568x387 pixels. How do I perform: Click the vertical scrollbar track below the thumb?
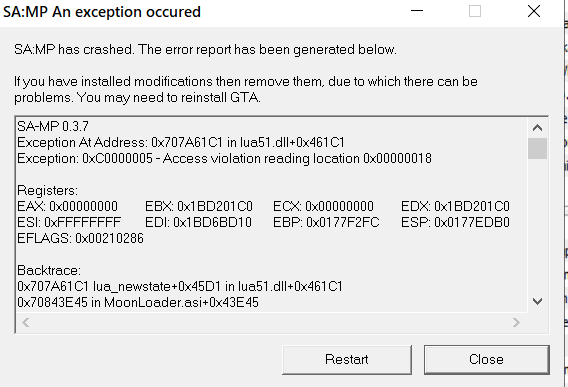pos(537,225)
